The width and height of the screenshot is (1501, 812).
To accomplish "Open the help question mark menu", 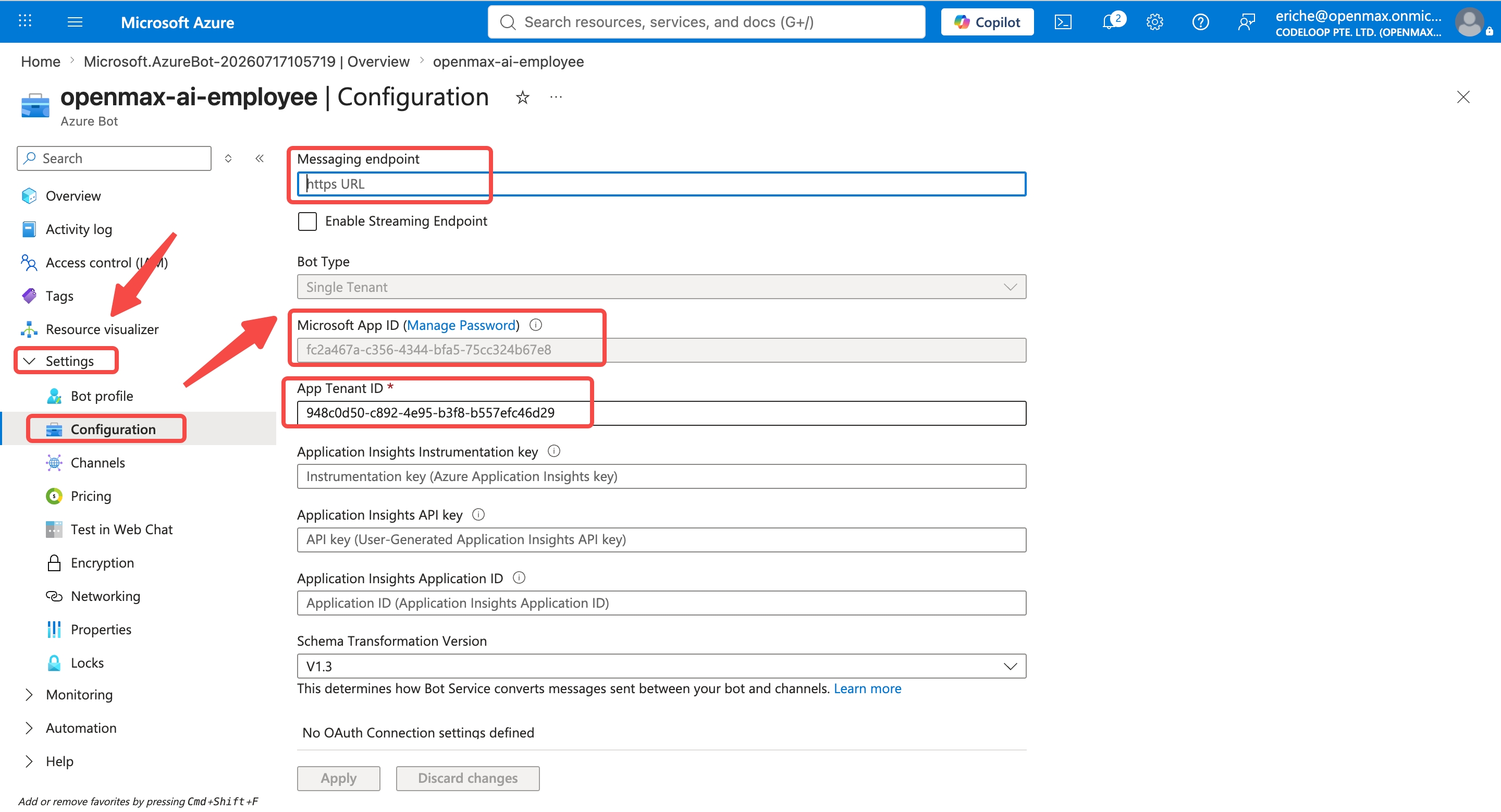I will click(x=1200, y=22).
